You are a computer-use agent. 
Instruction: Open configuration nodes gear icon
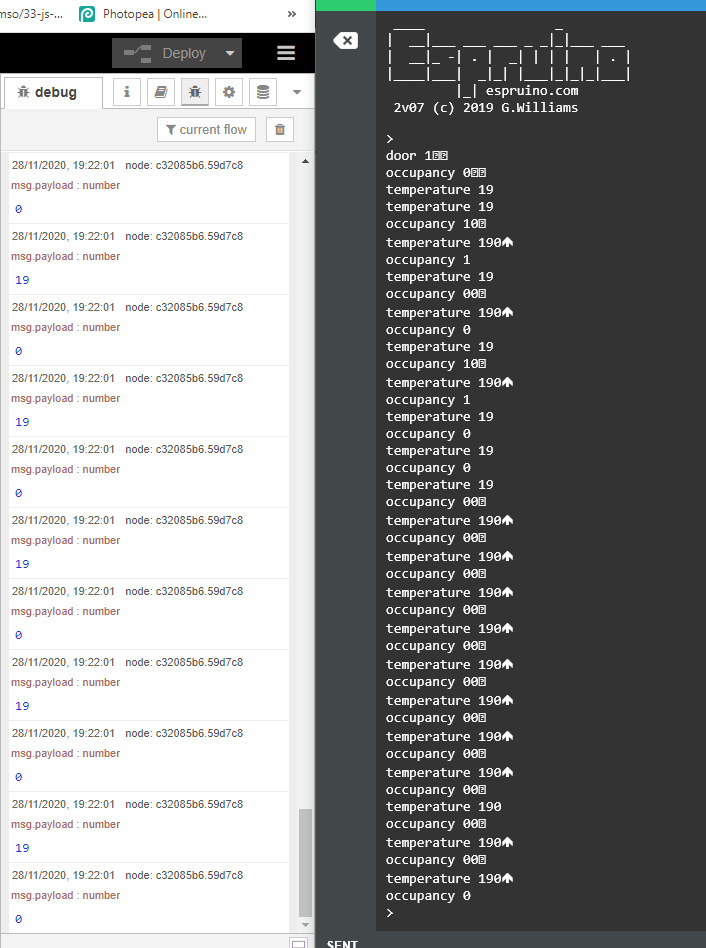click(229, 92)
